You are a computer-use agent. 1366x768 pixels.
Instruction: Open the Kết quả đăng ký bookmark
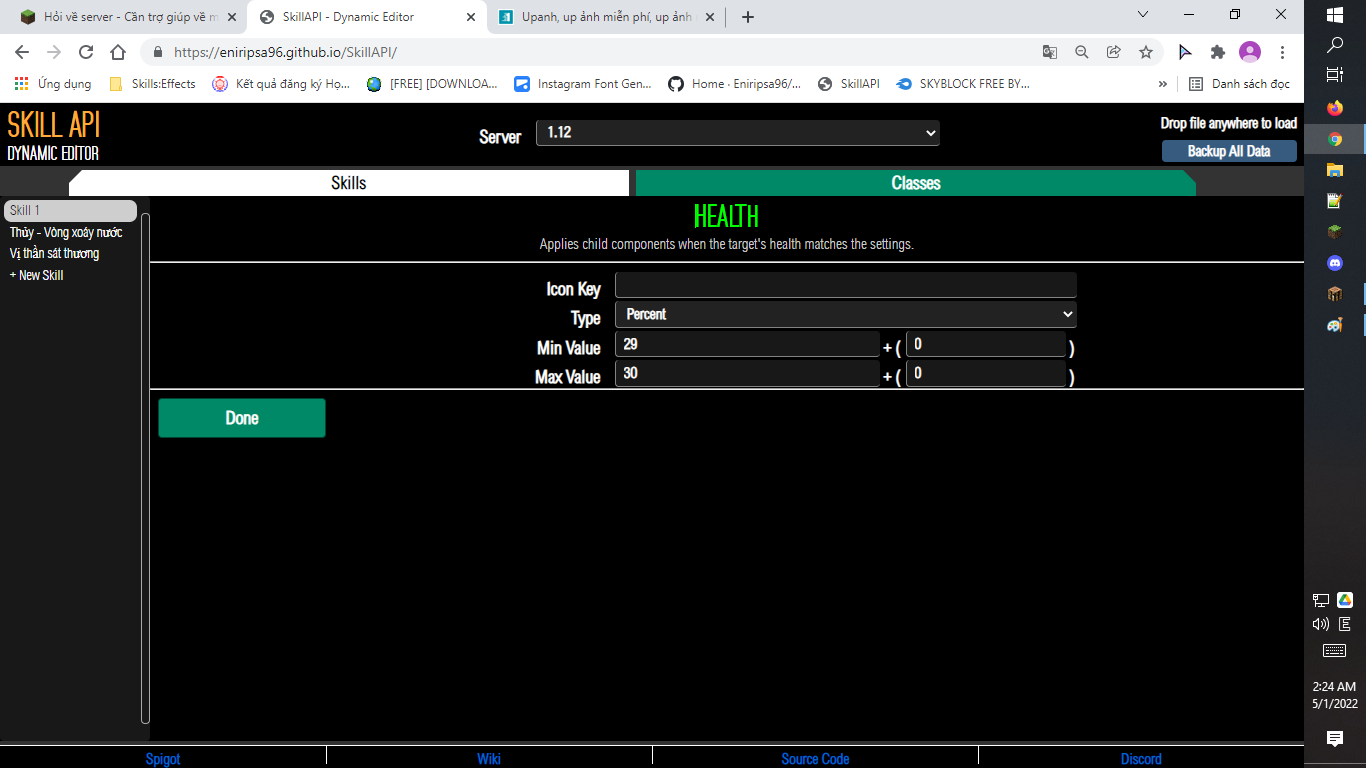(x=281, y=84)
